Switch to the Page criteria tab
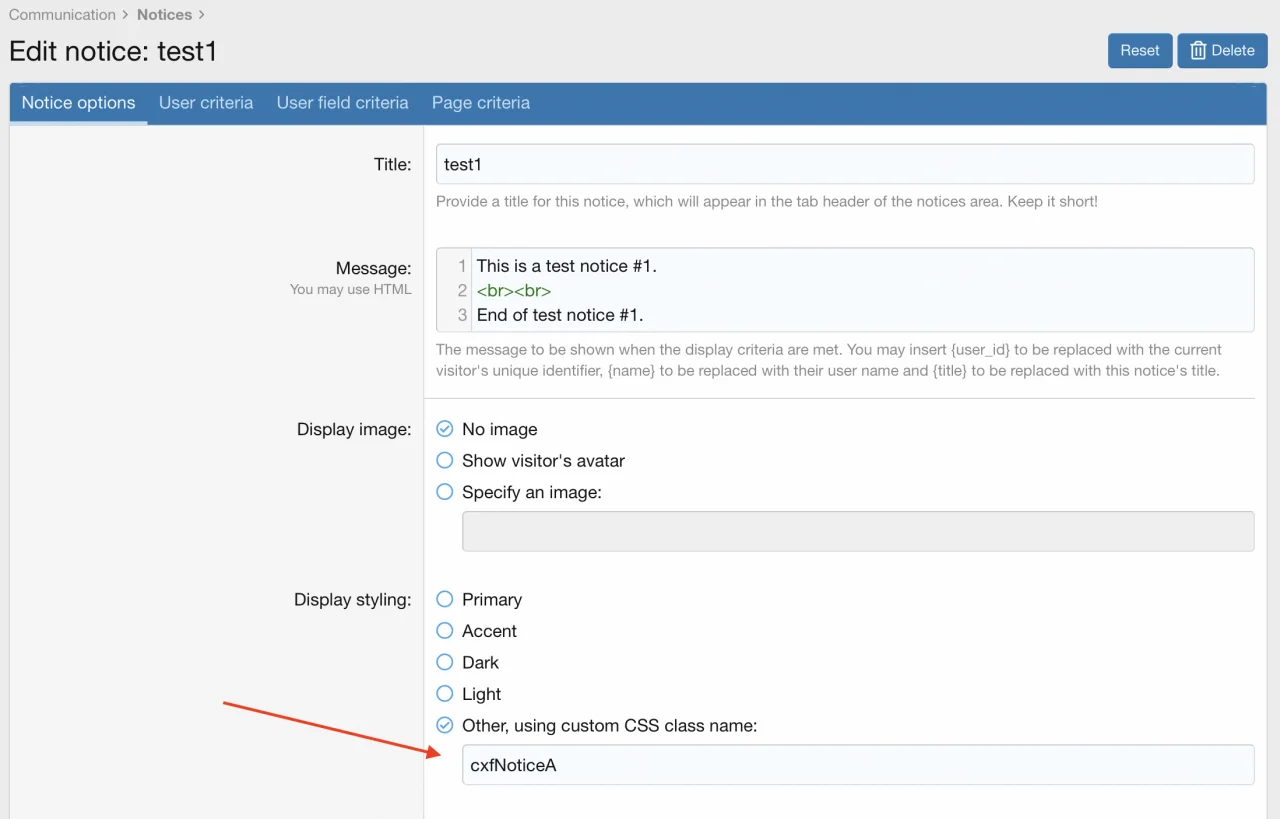This screenshot has width=1280, height=819. pos(481,103)
